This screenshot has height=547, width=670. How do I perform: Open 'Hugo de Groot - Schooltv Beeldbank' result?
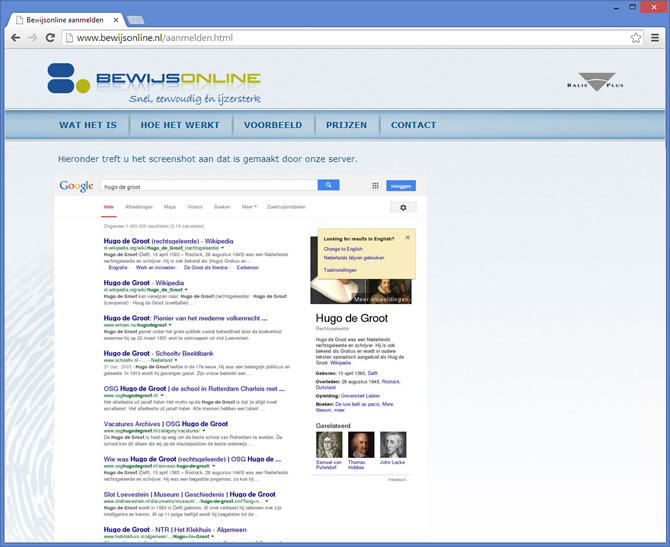click(x=158, y=353)
